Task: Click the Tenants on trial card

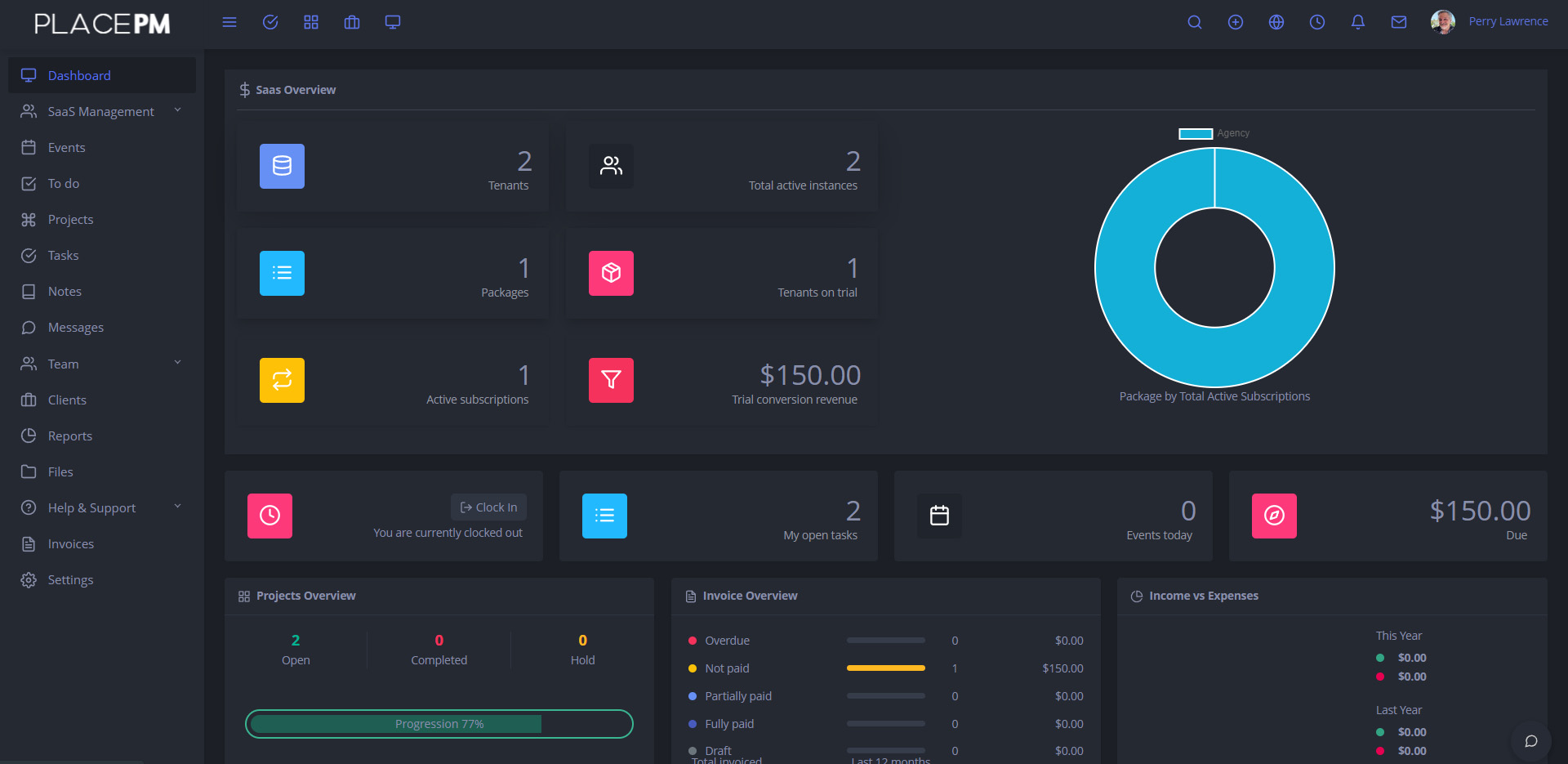Action: click(x=721, y=274)
